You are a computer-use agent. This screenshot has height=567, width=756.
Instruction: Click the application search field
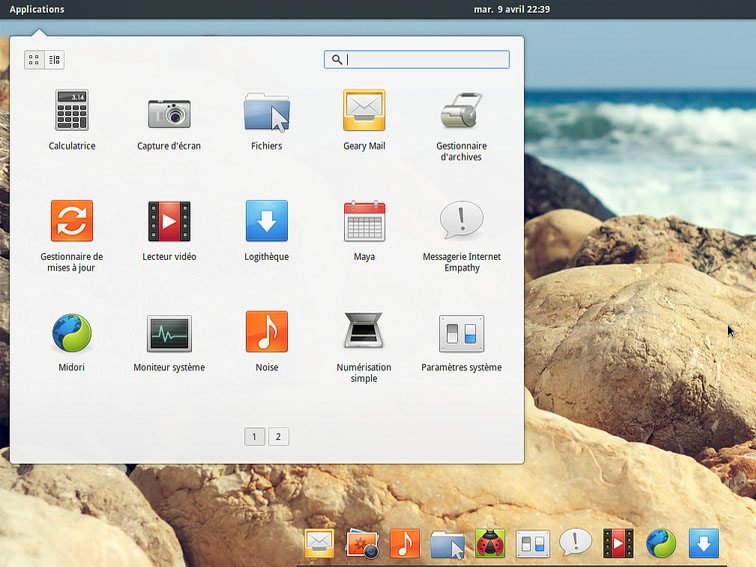[x=417, y=59]
